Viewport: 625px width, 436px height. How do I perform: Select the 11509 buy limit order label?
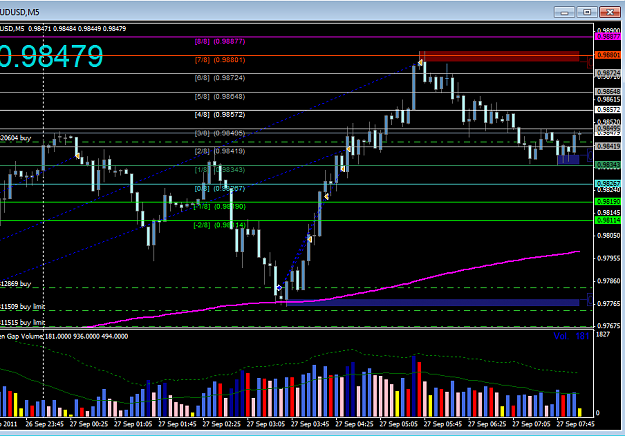coord(22,306)
